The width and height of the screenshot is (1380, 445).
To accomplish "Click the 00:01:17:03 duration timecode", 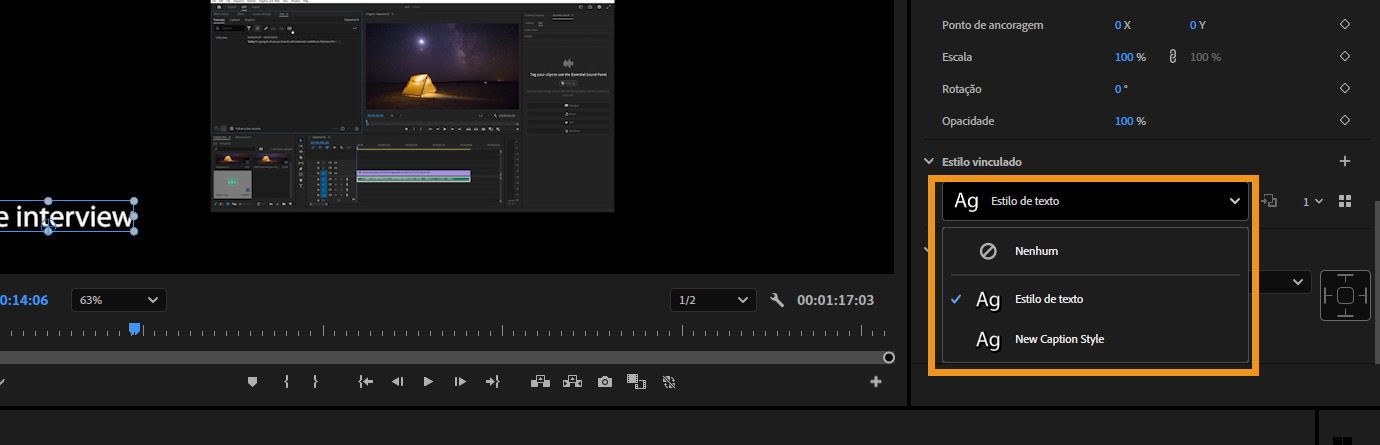I will point(835,300).
